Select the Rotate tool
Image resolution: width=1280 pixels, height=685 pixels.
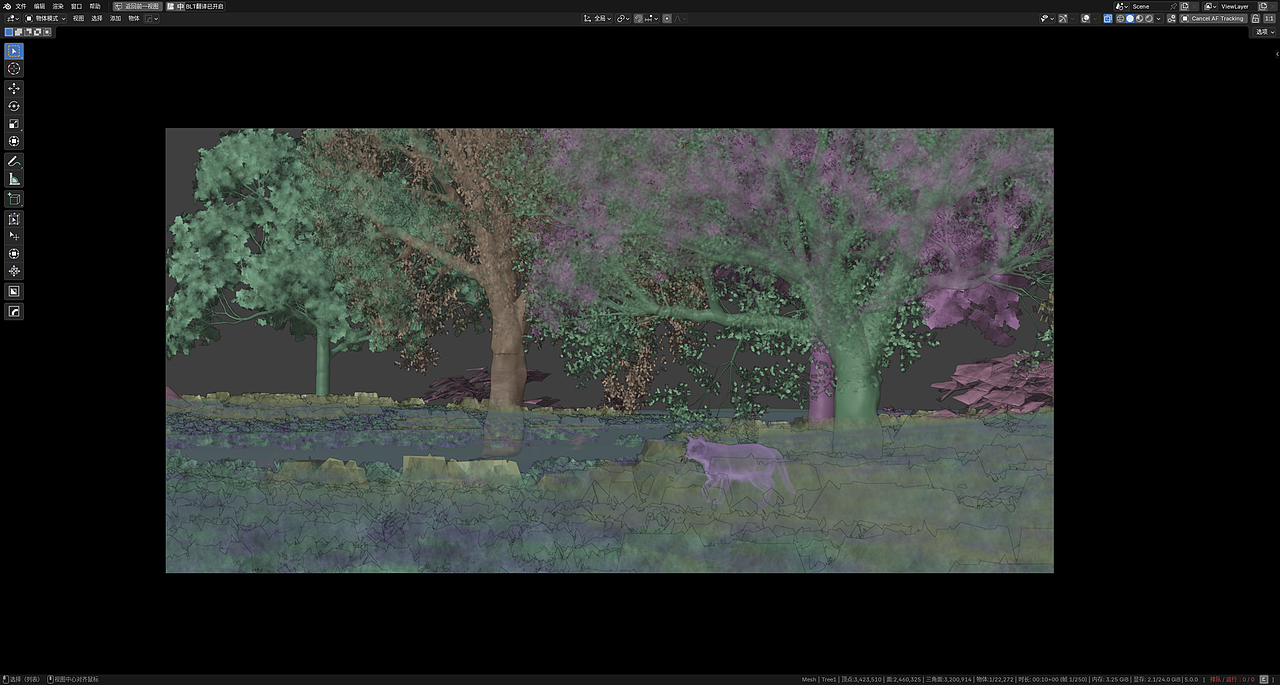[x=14, y=106]
